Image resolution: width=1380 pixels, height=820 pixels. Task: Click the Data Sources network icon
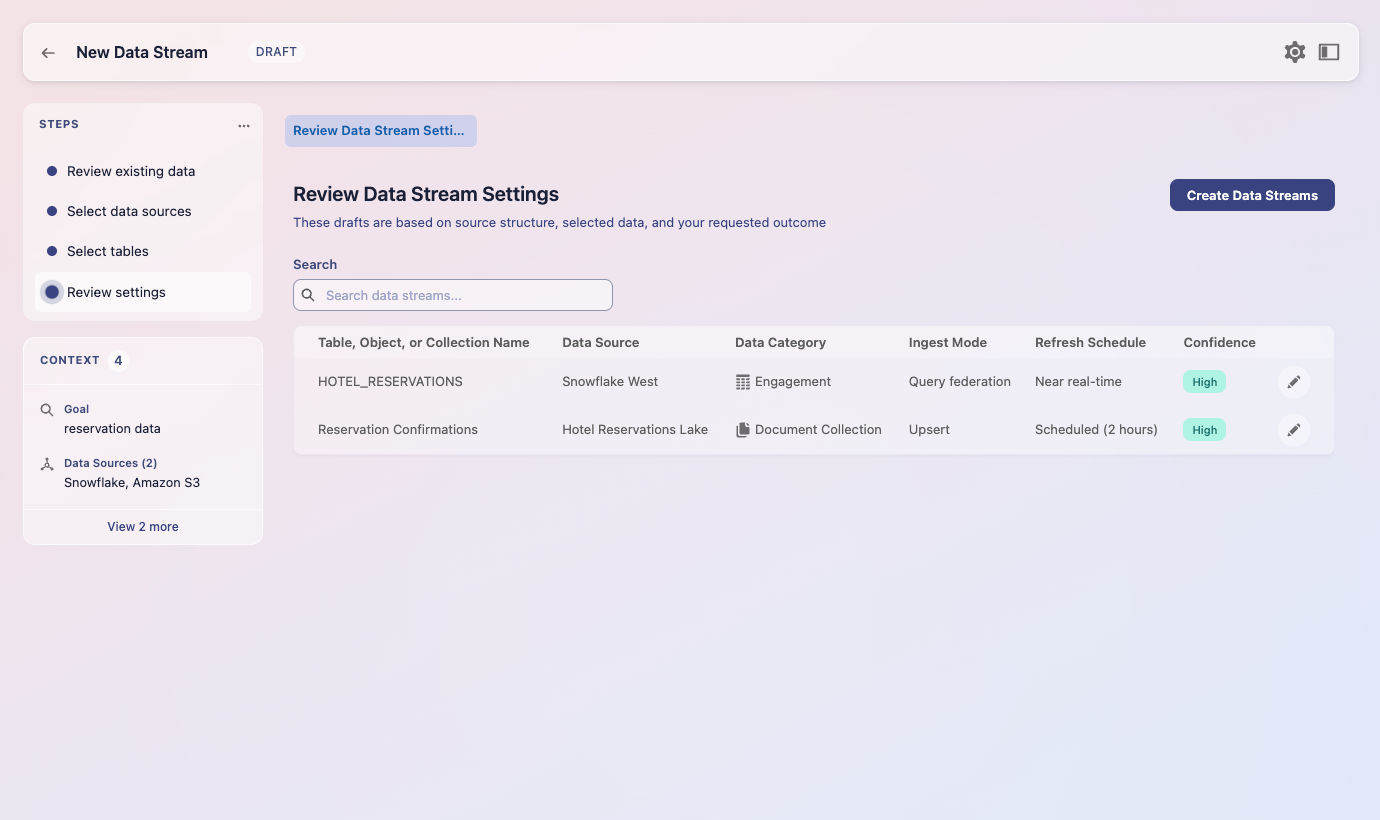click(x=47, y=464)
